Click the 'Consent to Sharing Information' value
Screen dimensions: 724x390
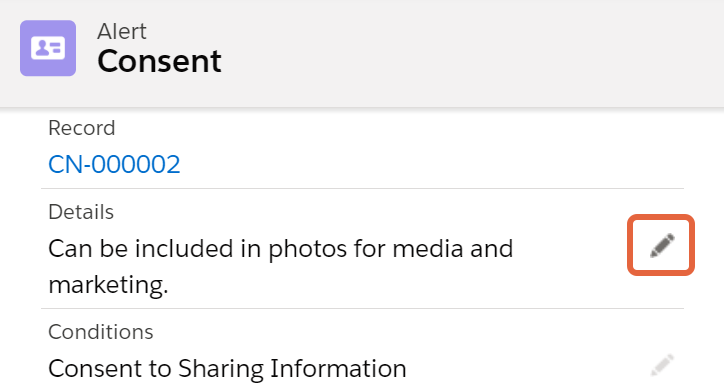coord(227,368)
